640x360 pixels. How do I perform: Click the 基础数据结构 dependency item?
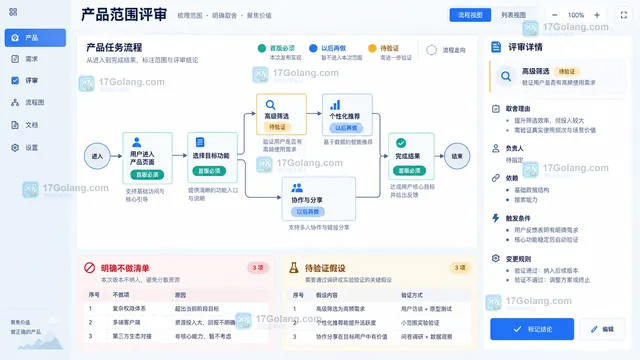(531, 190)
